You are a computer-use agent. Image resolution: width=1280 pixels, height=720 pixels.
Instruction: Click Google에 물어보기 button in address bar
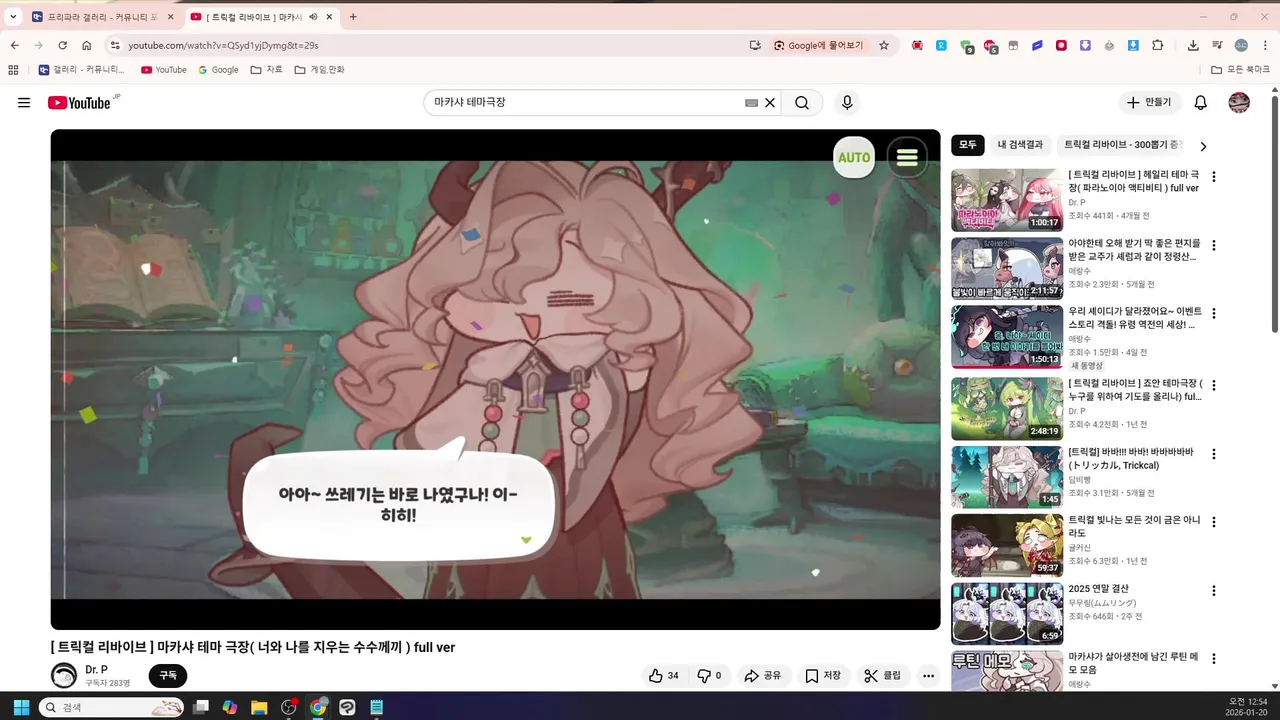tap(818, 45)
